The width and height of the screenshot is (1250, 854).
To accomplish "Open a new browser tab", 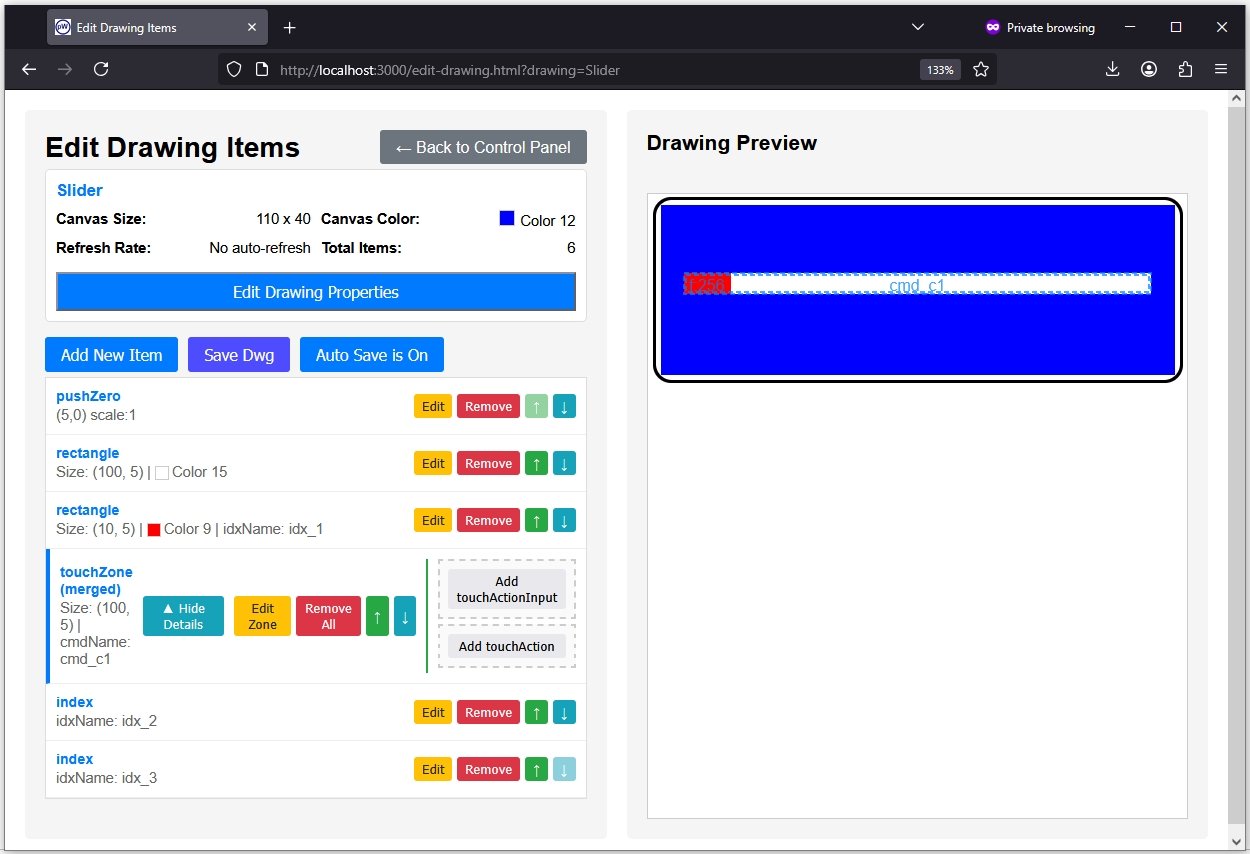I will (x=289, y=27).
